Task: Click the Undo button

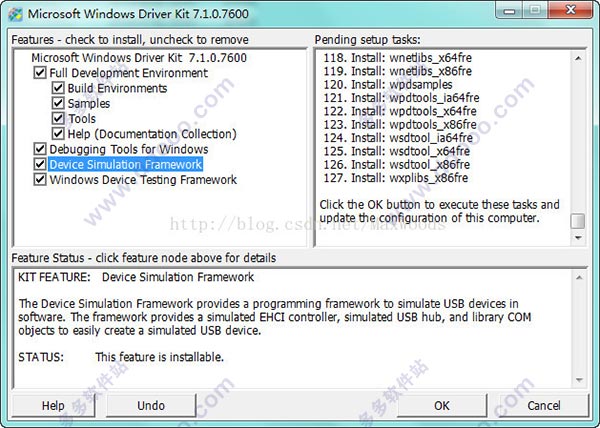Action: click(x=151, y=405)
